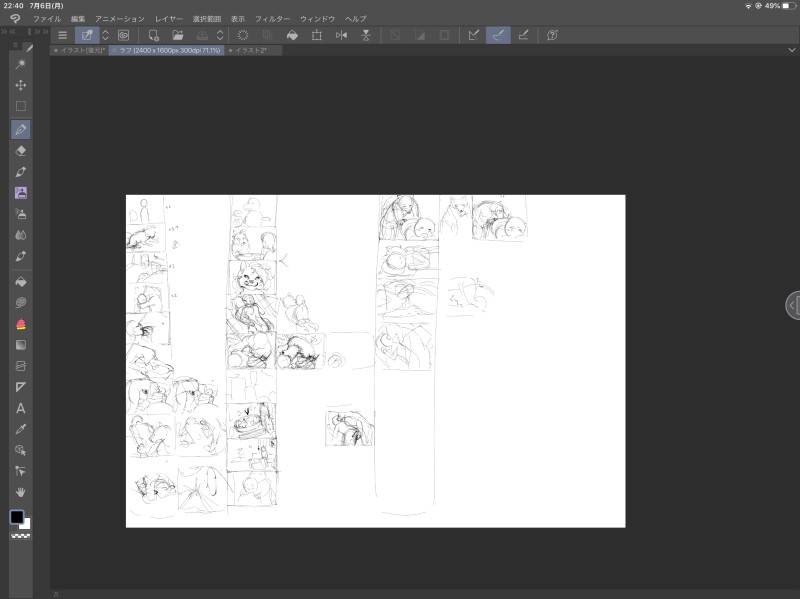Switch to the イラスト2 canvas tab

(254, 50)
